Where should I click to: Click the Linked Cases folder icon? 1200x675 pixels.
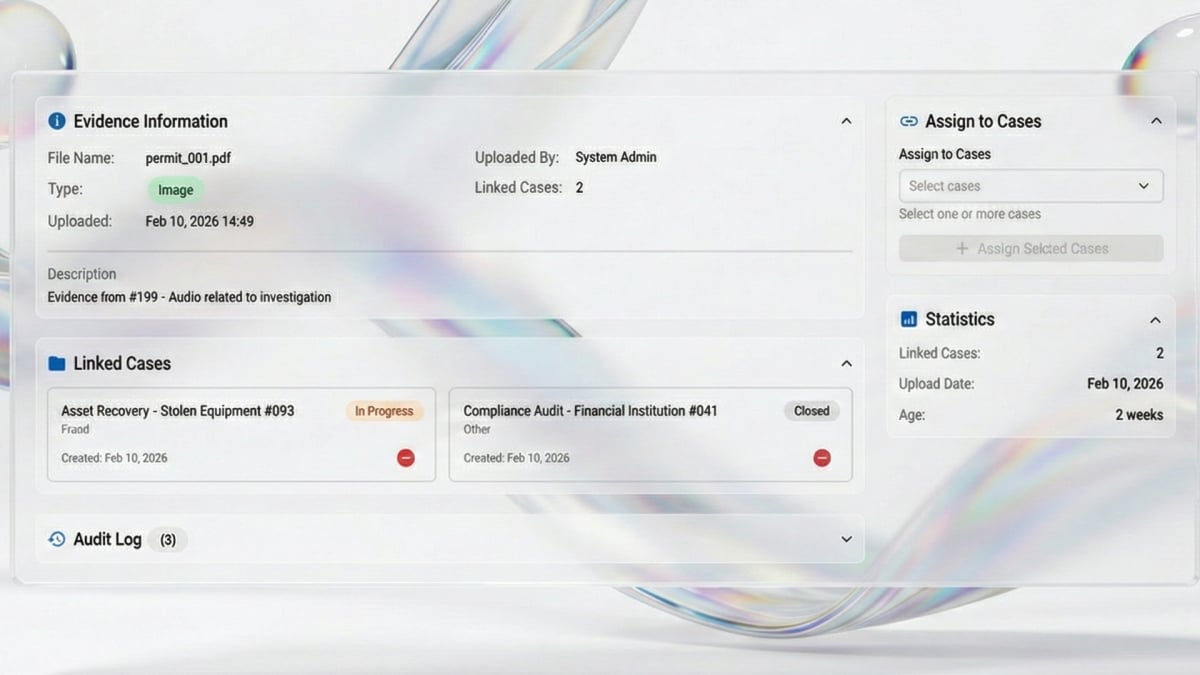click(57, 363)
